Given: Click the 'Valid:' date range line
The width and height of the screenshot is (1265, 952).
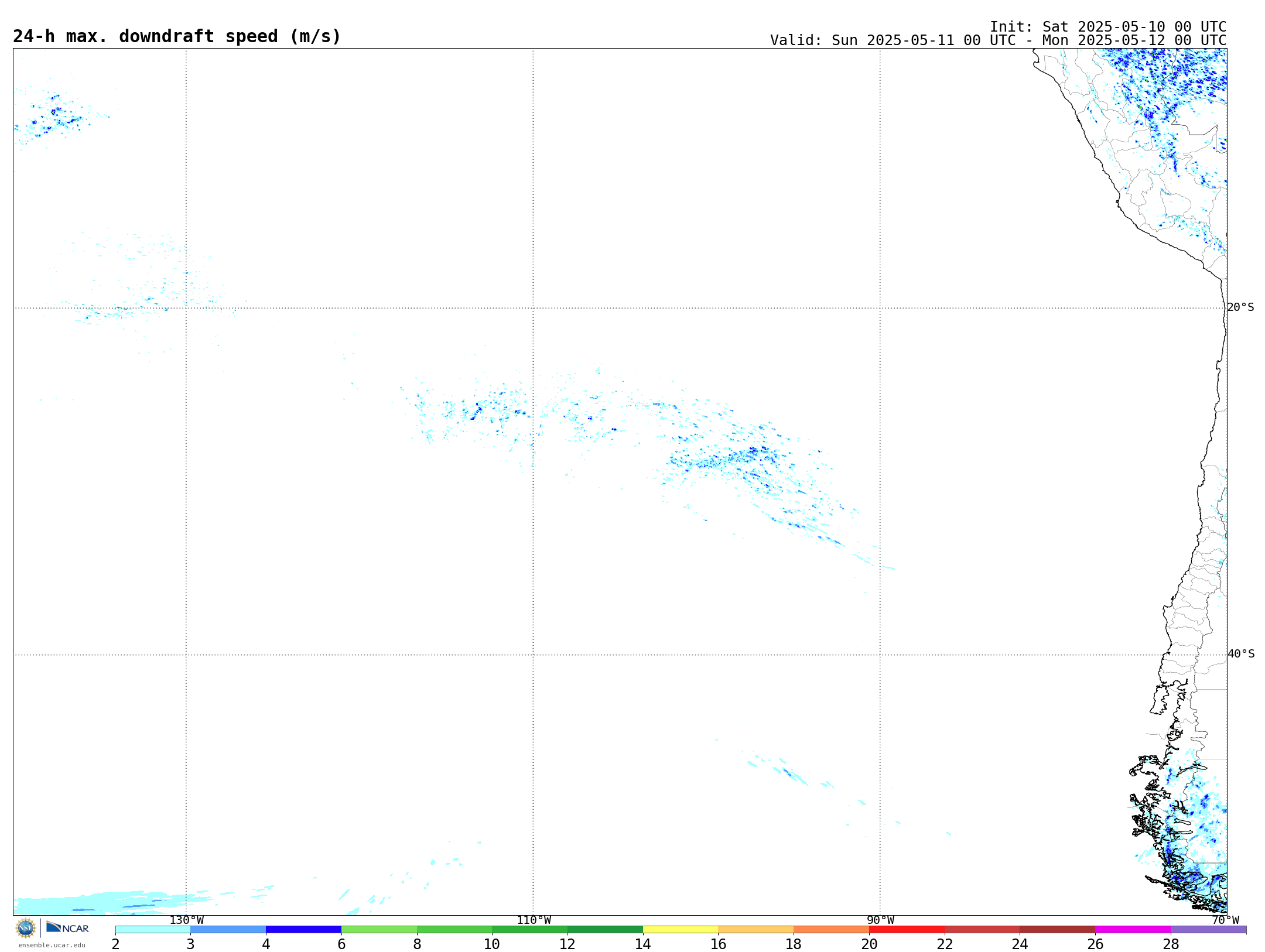Looking at the screenshot, I should coord(998,40).
